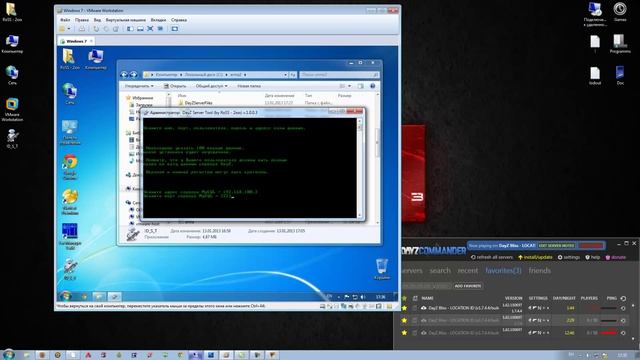
Task: Click VMware show library sidebar toolbar icon
Action: pyautogui.click(x=130, y=29)
